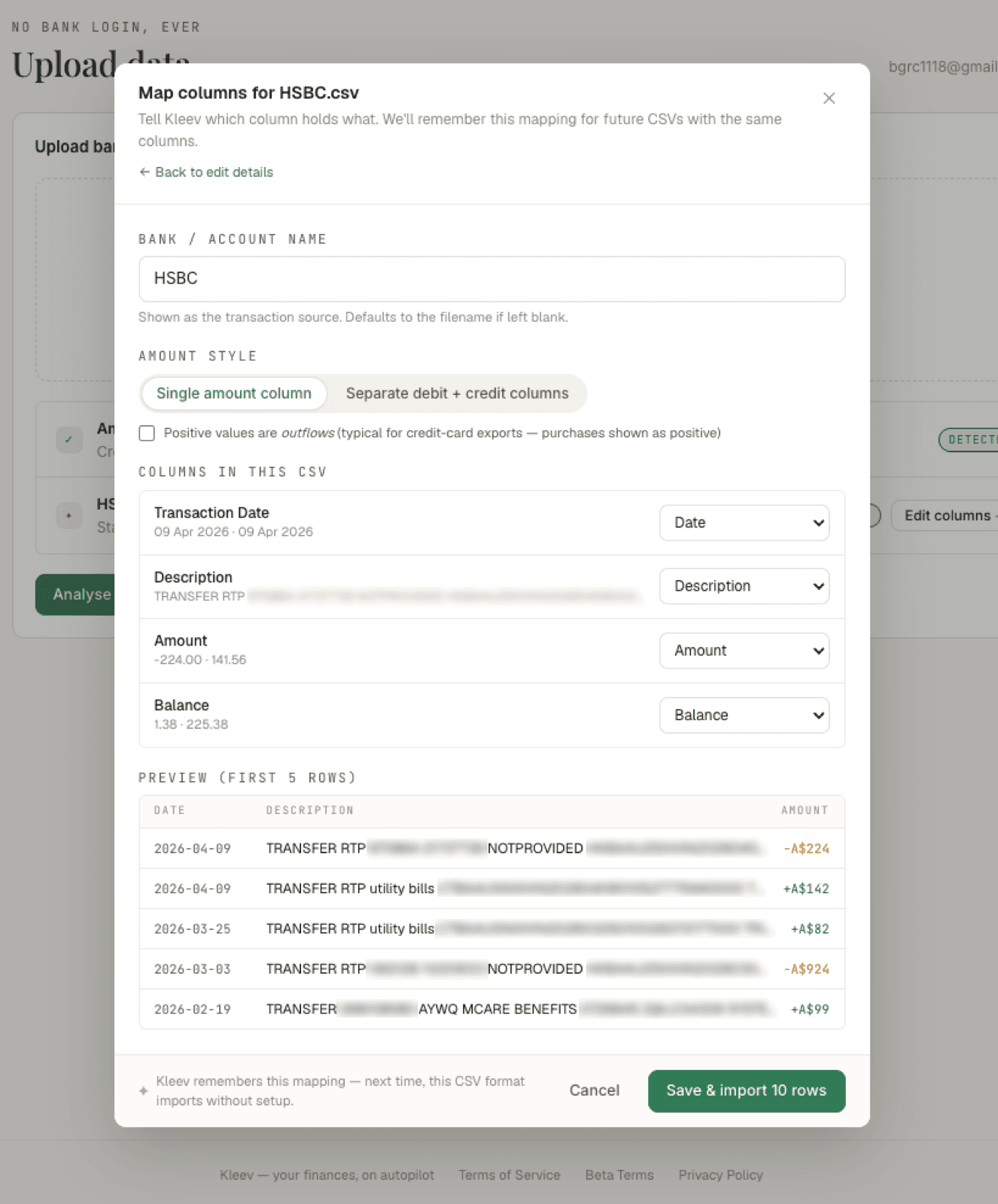Click the 2026-03-25 date cell
Image resolution: width=998 pixels, height=1204 pixels.
coord(193,929)
